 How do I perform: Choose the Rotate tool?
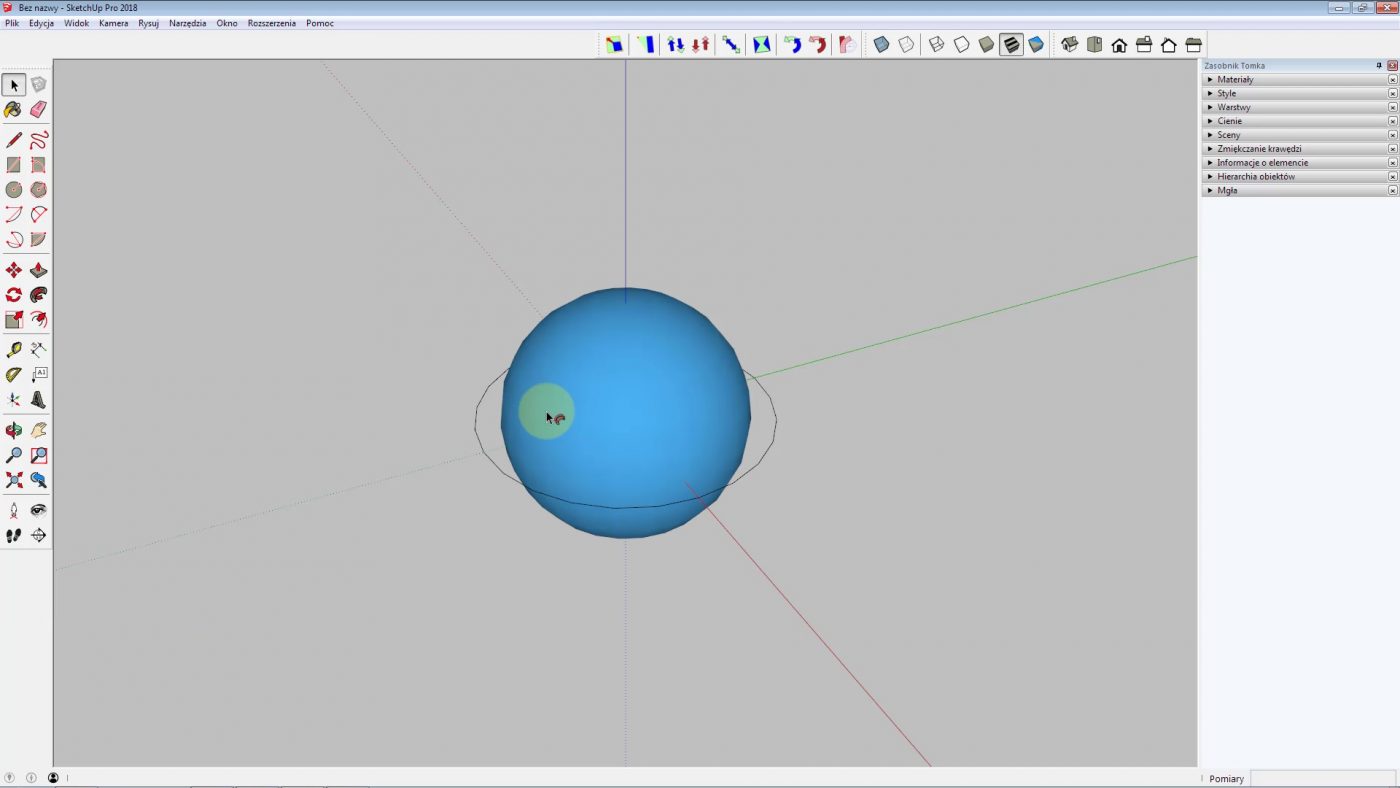13,294
